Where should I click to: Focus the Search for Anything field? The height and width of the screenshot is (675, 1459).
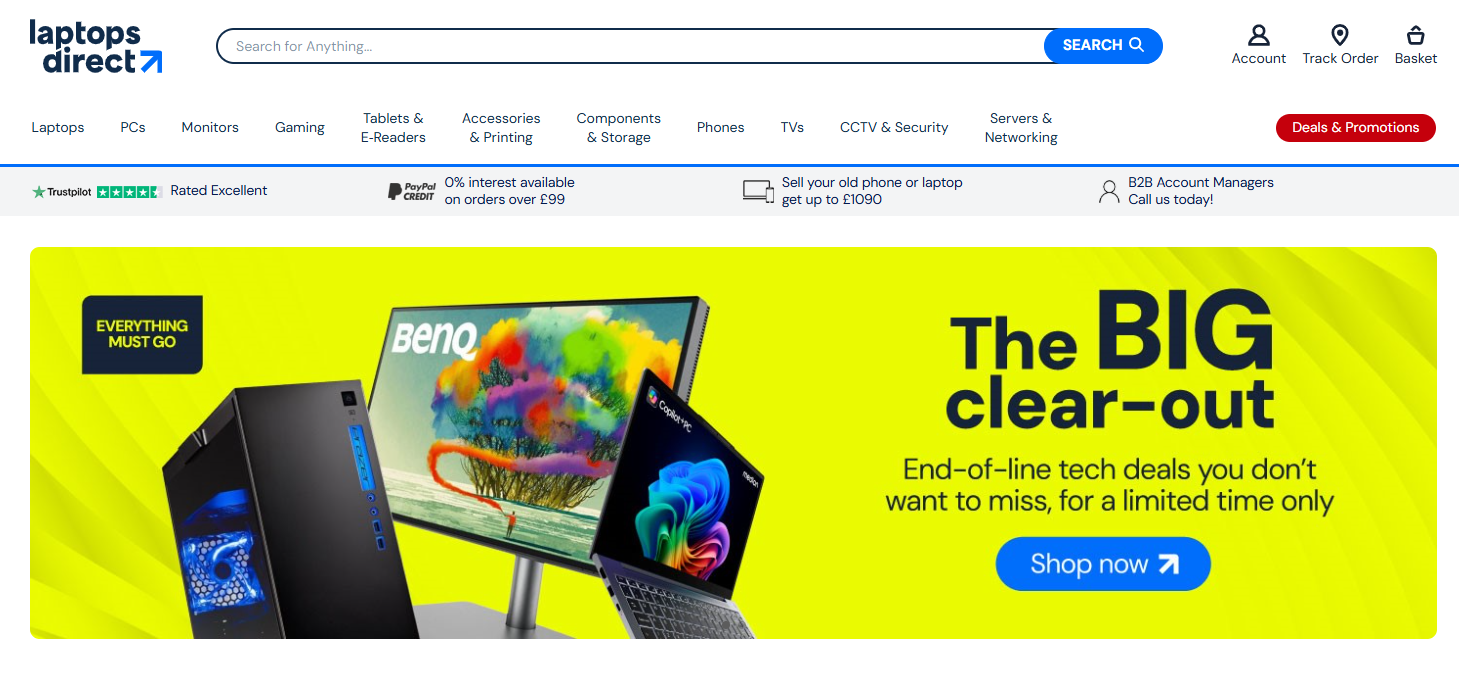coord(632,46)
